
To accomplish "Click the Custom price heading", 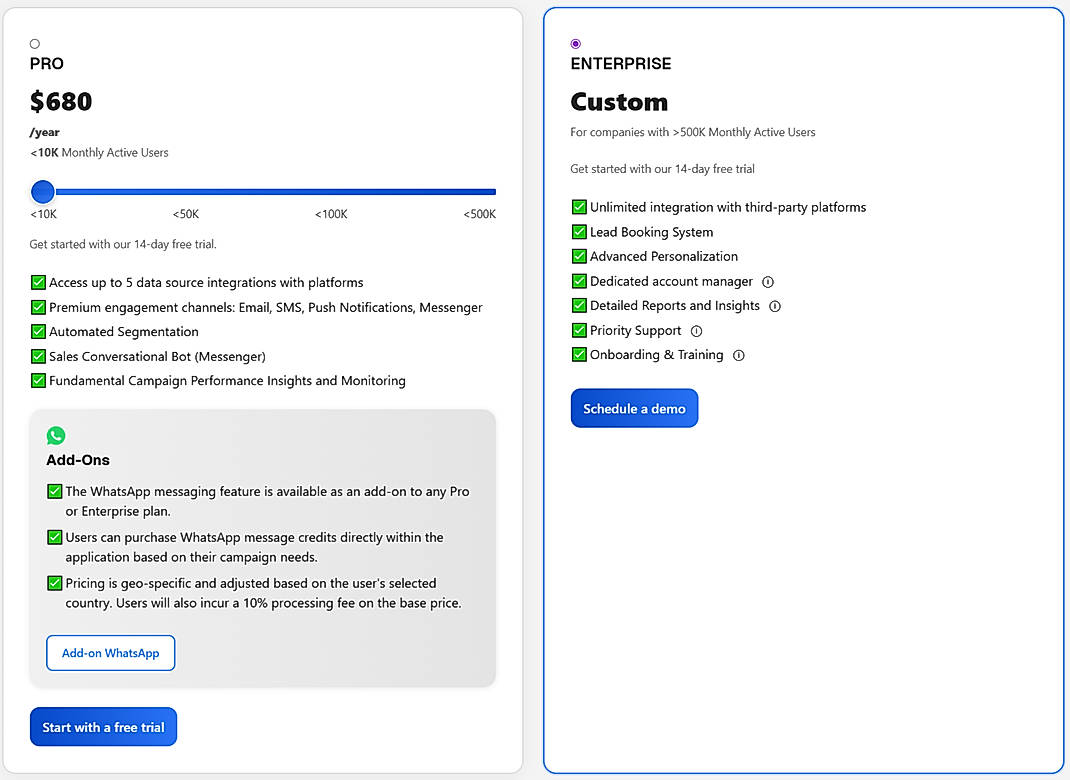I will point(619,102).
